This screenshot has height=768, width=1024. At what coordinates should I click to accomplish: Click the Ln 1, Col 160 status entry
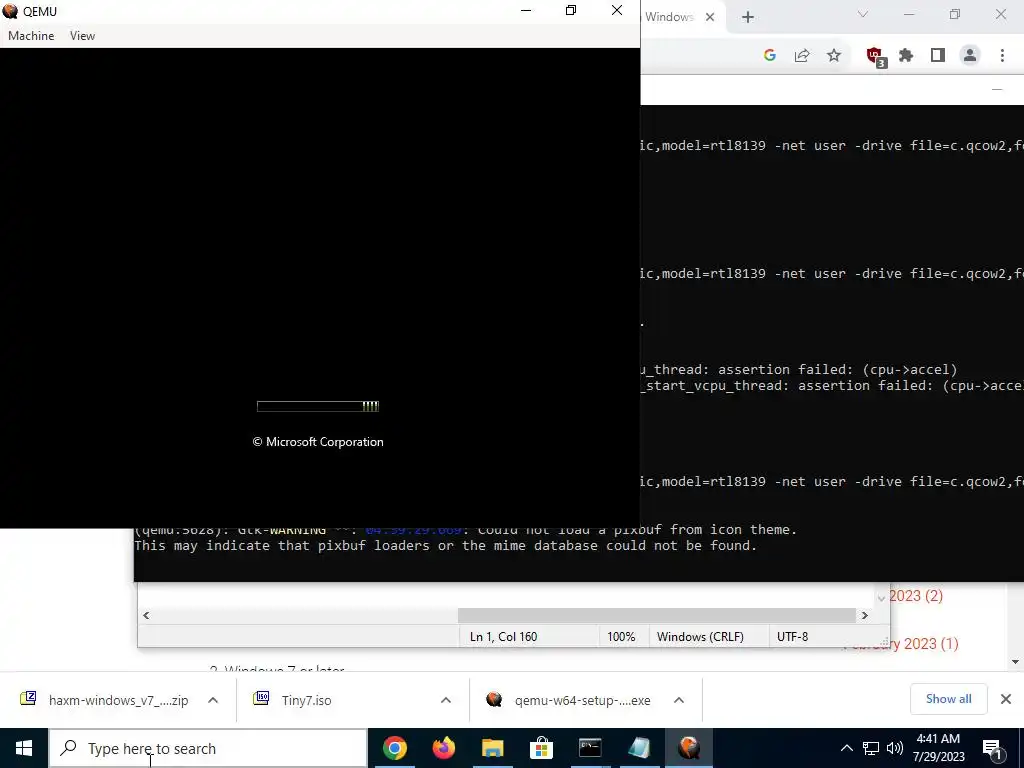[504, 637]
